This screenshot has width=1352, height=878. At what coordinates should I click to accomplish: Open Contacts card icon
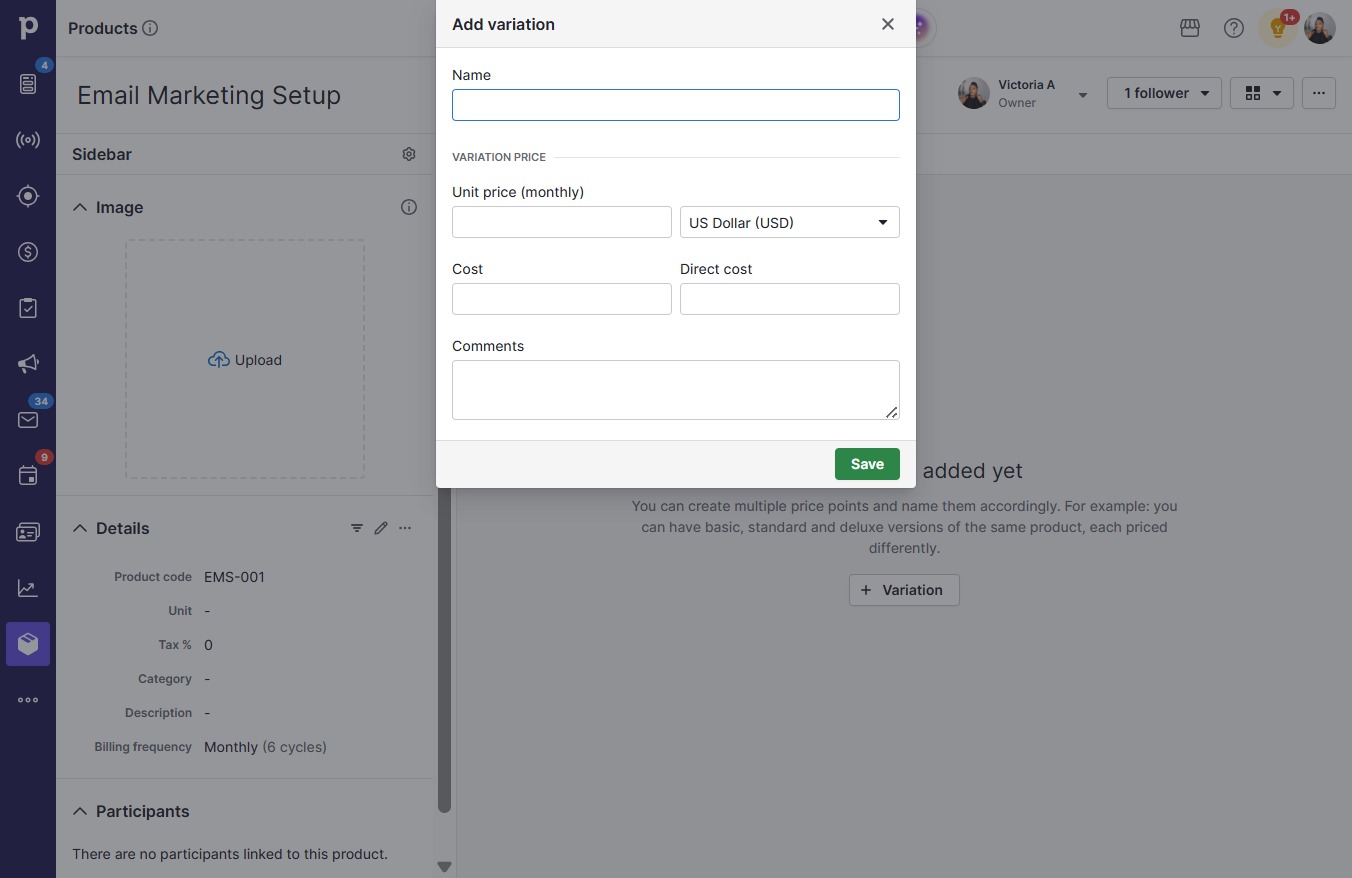(x=28, y=532)
